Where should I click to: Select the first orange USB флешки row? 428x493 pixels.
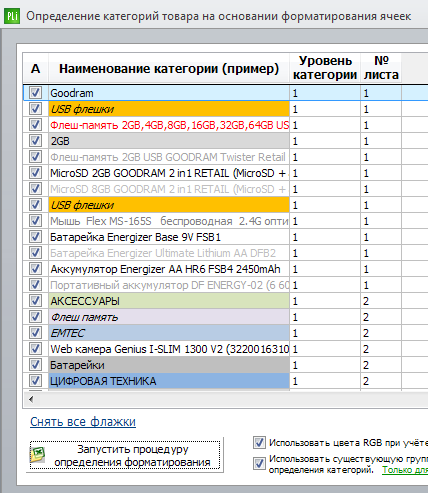tap(169, 109)
